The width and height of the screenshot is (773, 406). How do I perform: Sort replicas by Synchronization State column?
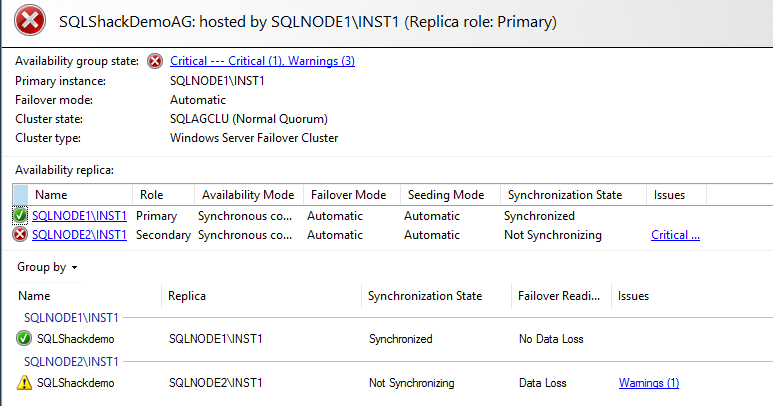coord(564,195)
